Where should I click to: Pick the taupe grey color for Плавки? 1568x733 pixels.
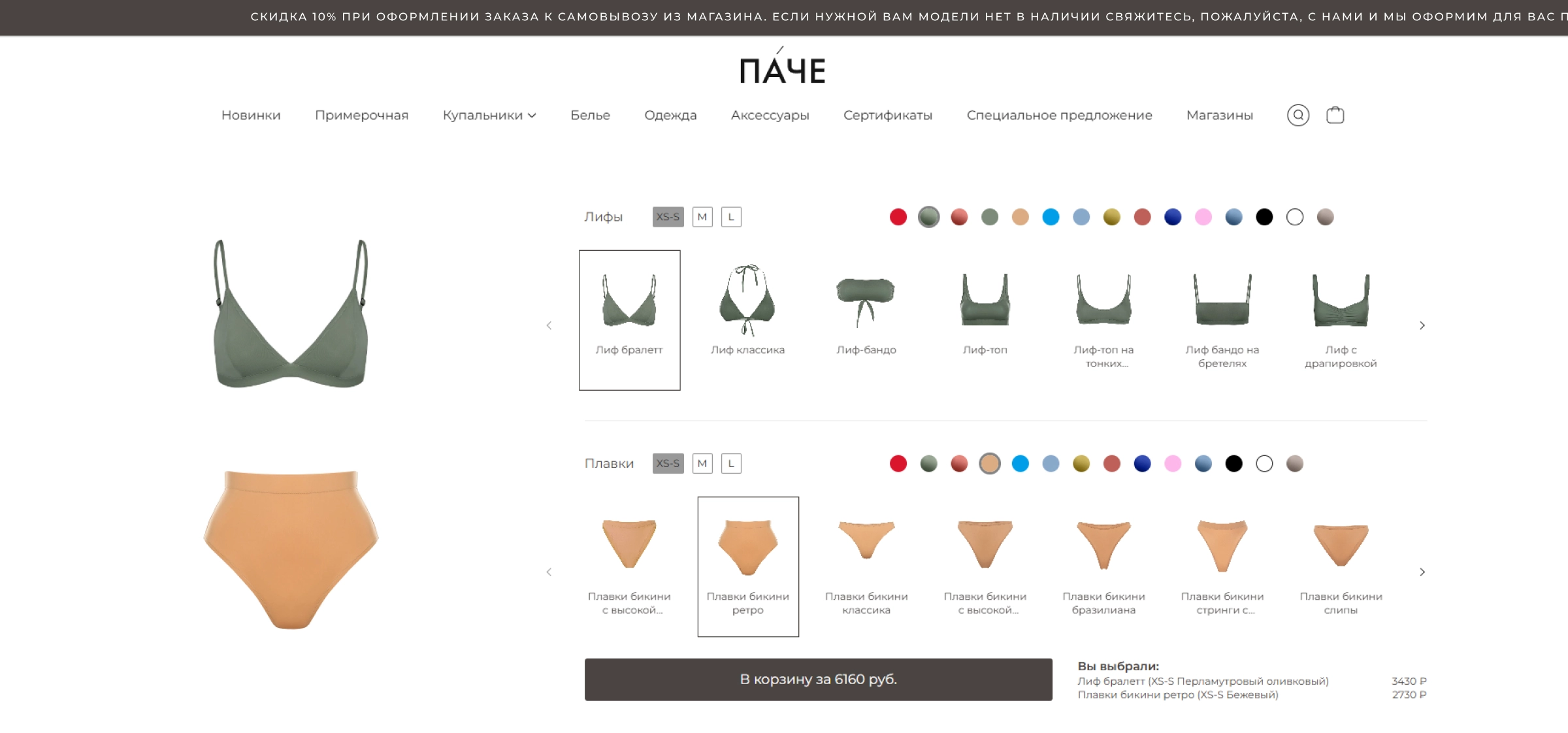[x=1295, y=463]
